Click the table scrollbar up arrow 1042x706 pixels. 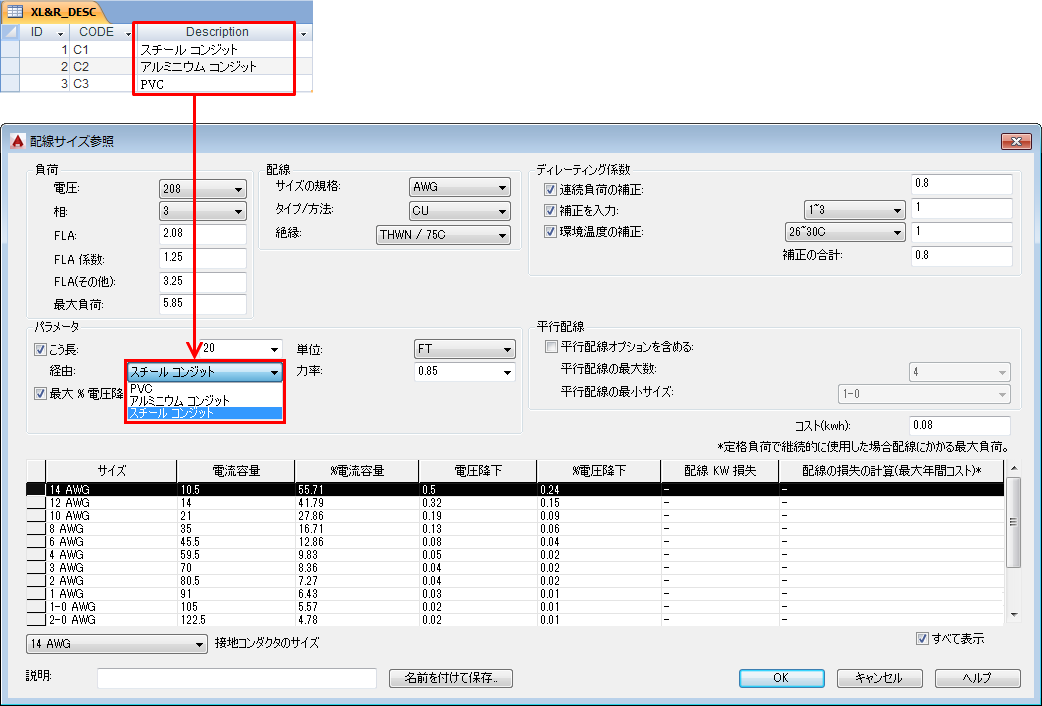point(1013,468)
